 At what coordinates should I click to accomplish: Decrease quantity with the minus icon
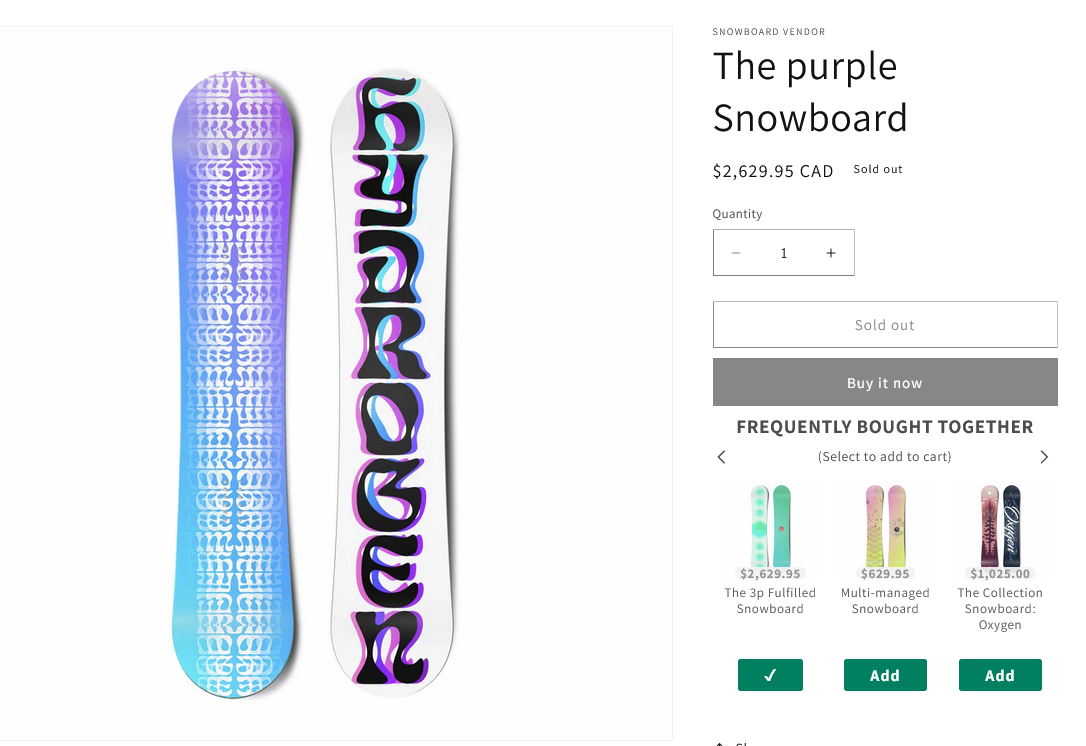(736, 253)
